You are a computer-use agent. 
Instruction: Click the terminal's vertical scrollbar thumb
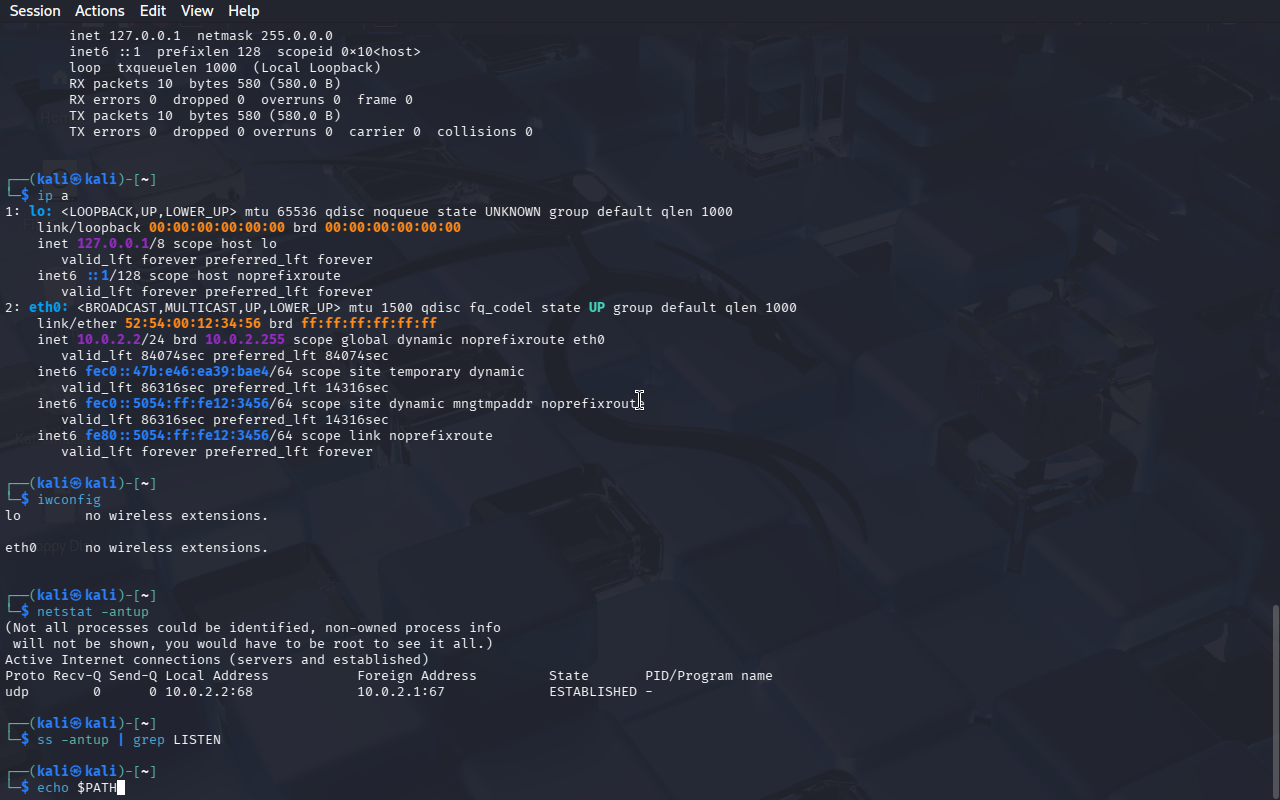pos(1275,701)
